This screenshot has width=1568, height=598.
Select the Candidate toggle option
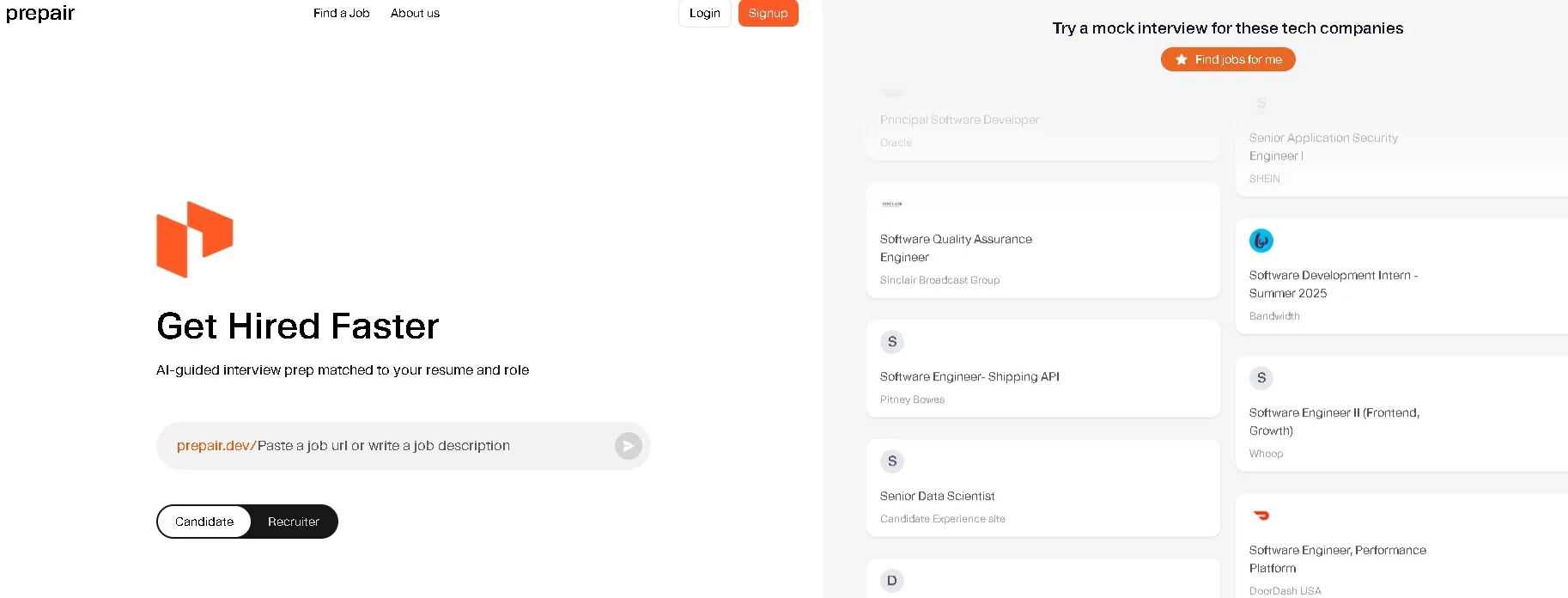204,522
